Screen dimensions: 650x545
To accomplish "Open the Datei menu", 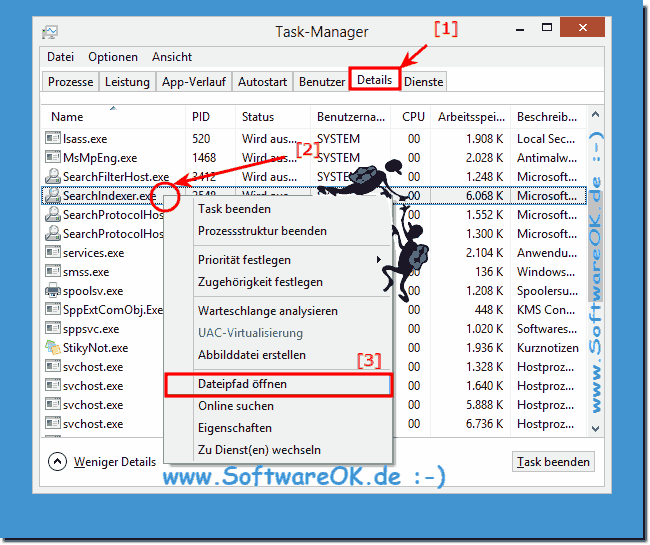I will [61, 57].
